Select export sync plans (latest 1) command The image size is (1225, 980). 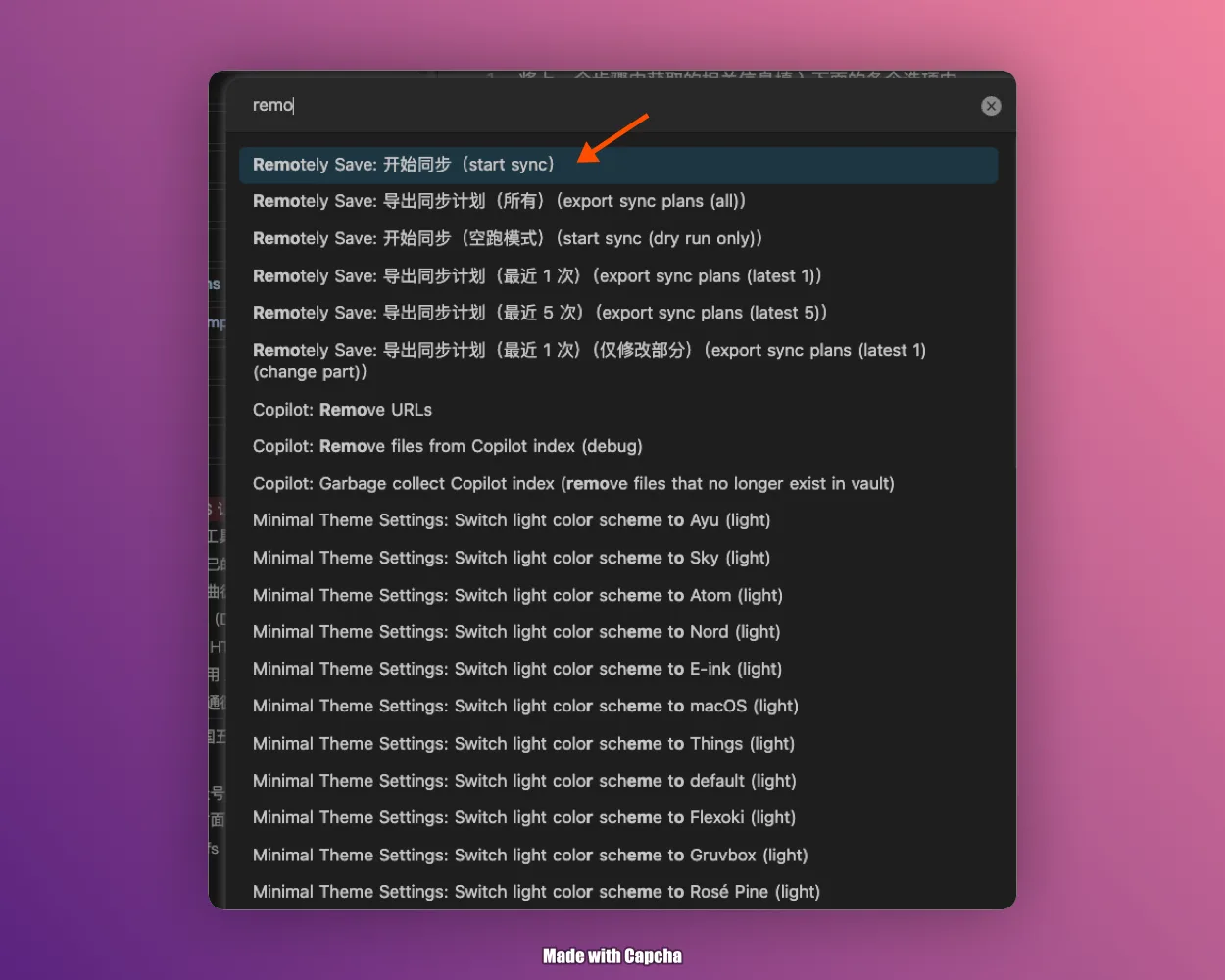618,276
